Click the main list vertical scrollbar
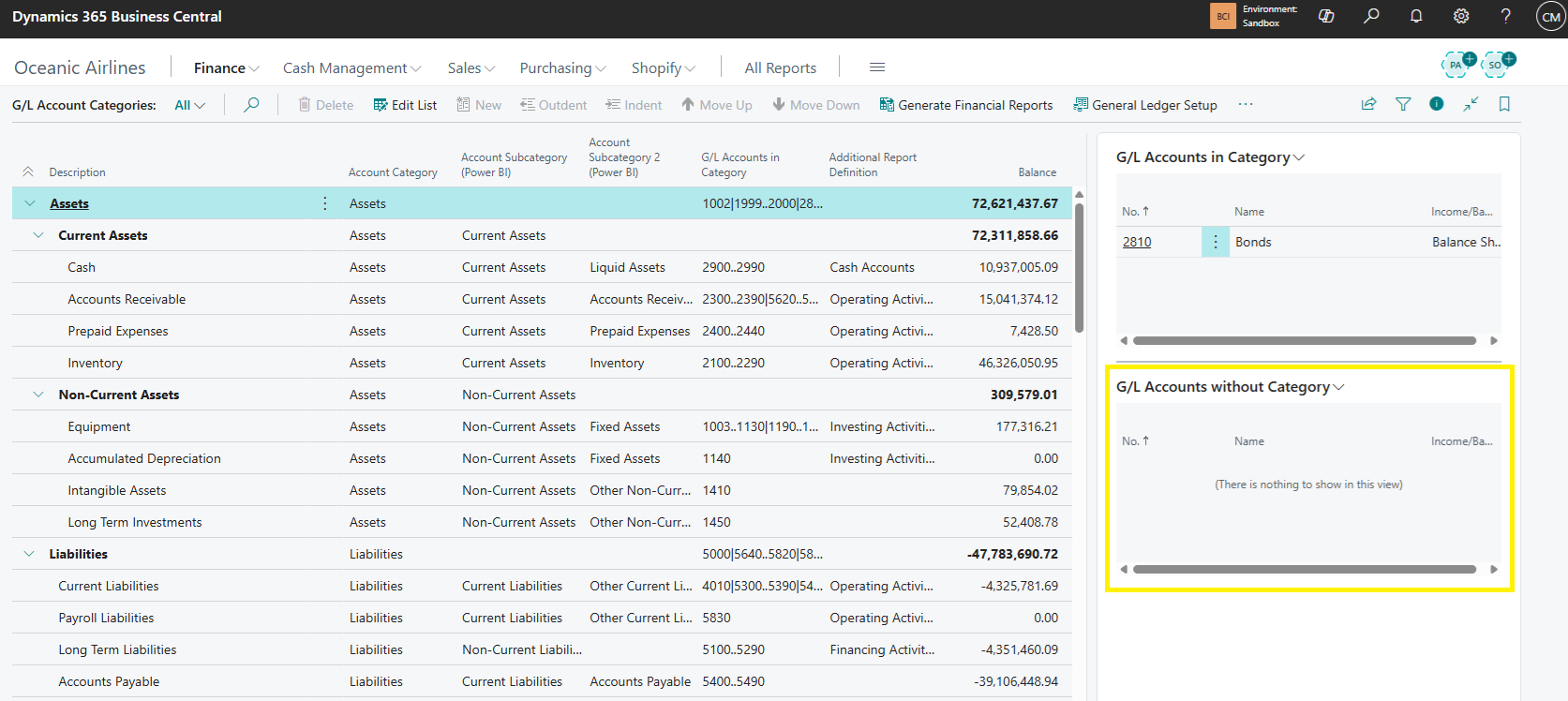Image resolution: width=1568 pixels, height=701 pixels. click(1079, 267)
